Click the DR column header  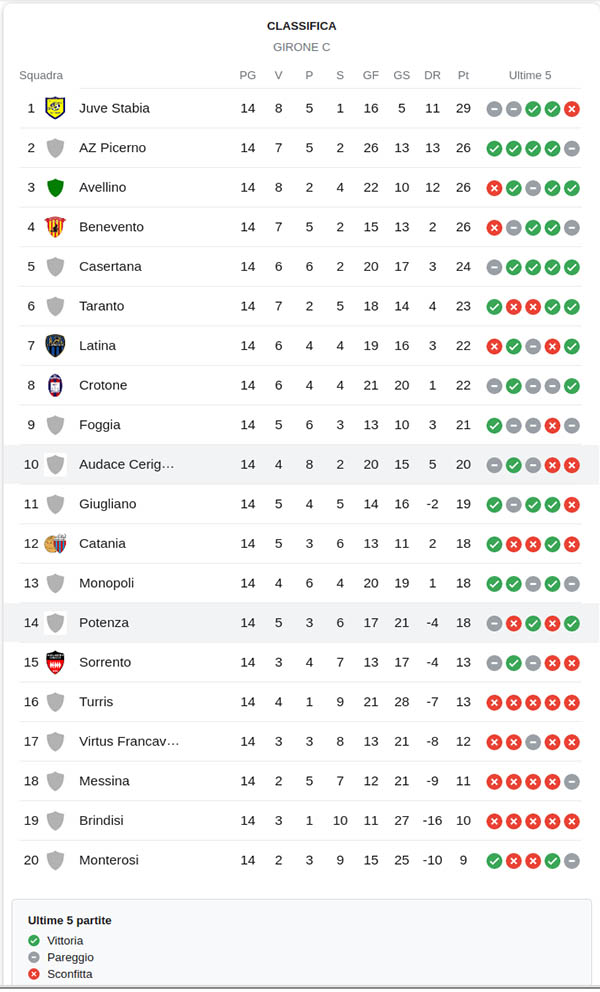(x=432, y=75)
